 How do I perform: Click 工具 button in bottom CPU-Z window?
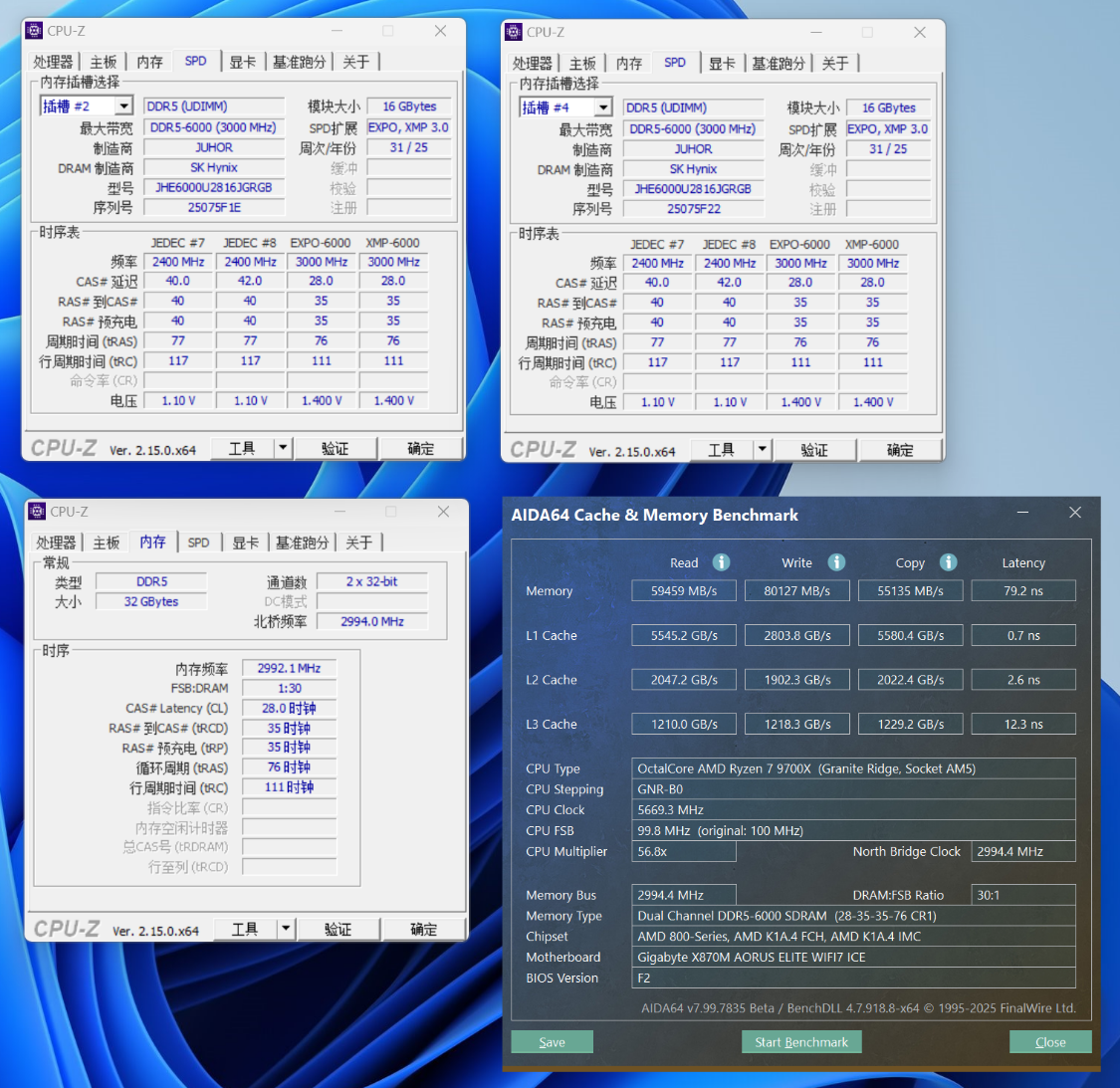point(244,928)
